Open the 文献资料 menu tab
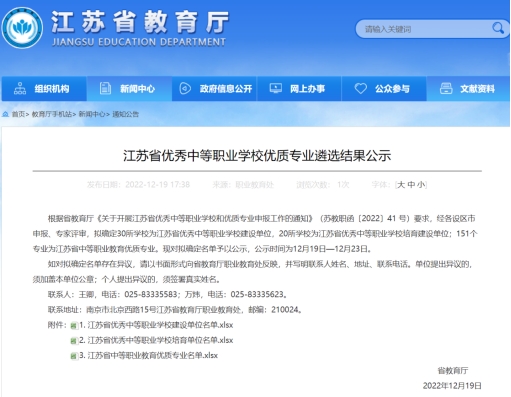This screenshot has height=397, width=511. (468, 89)
